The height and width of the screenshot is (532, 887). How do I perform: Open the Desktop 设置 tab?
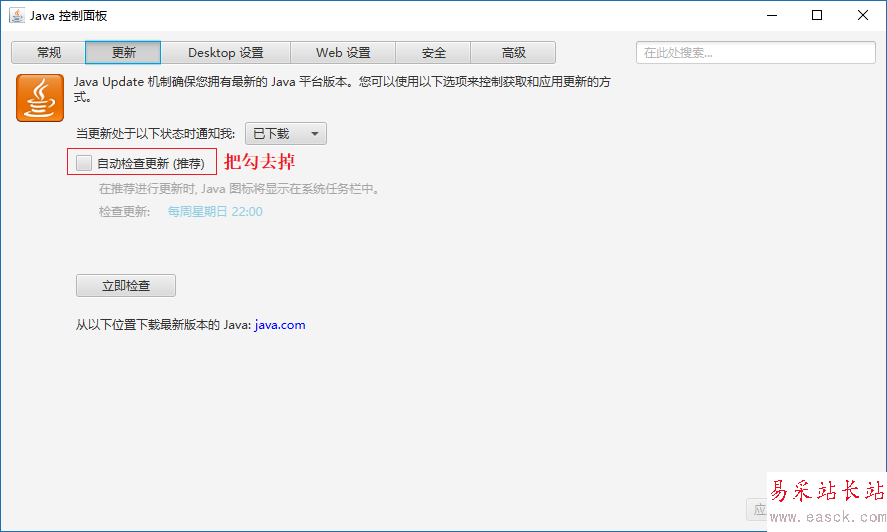(226, 53)
